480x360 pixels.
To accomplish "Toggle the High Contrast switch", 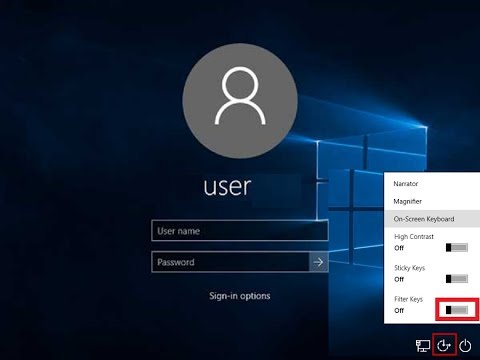I will [457, 247].
